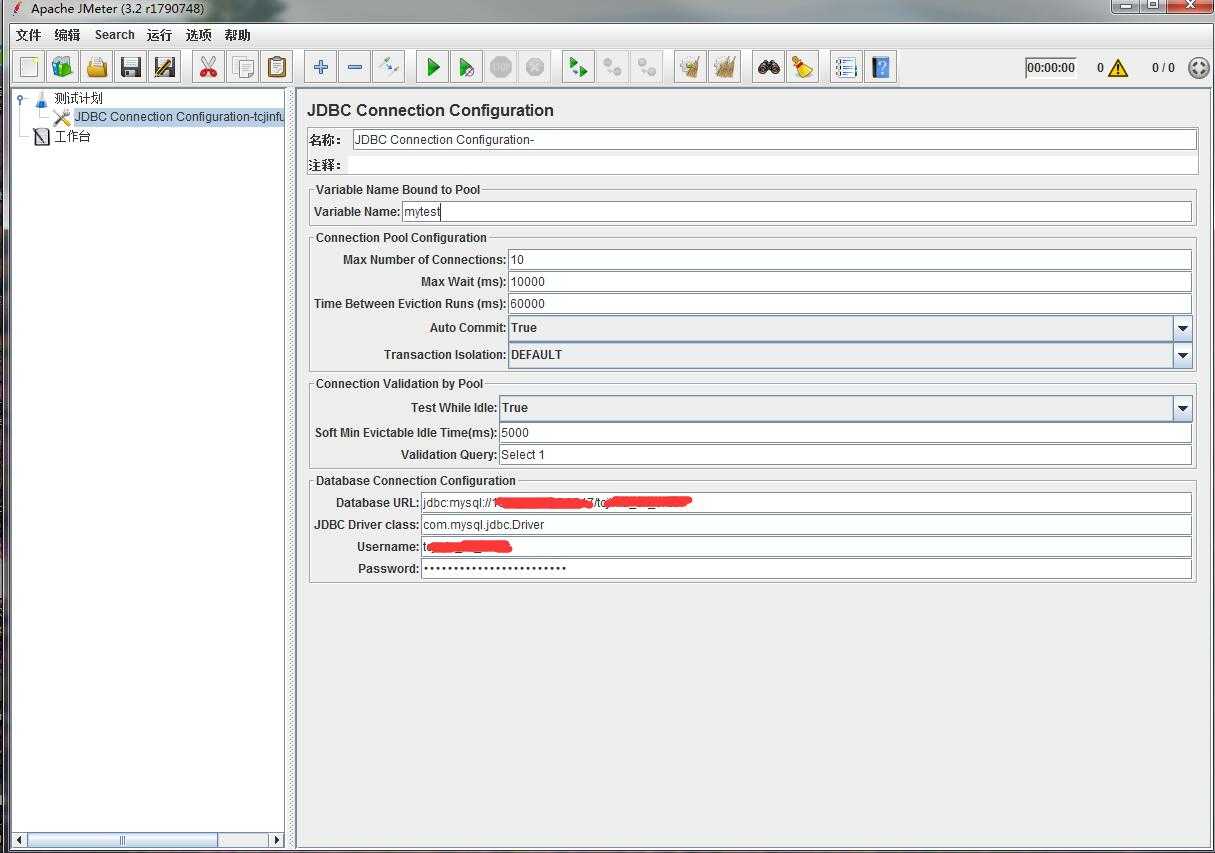
Task: Click tree panel scrollbar left arrow
Action: click(x=20, y=840)
